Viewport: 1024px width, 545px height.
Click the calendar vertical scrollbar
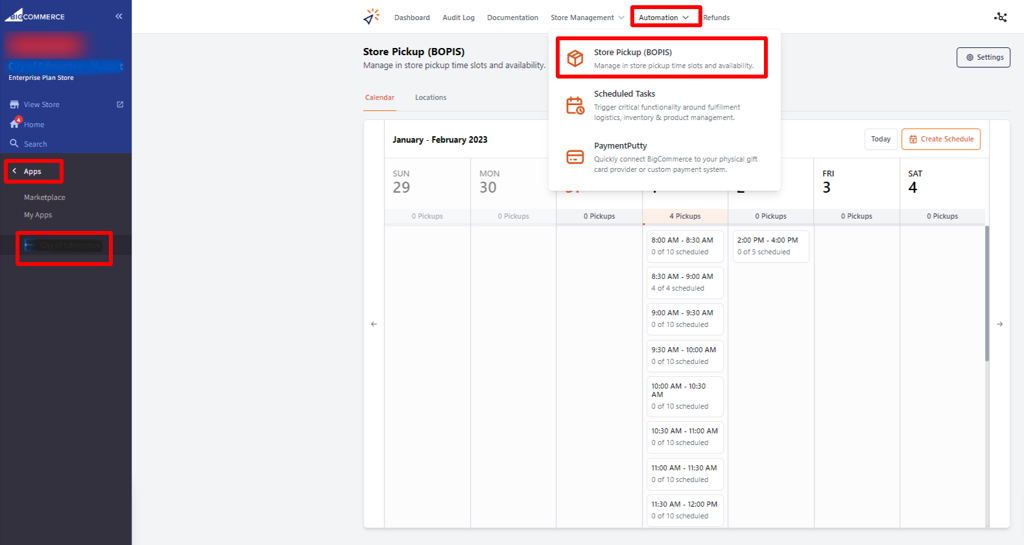(987, 294)
